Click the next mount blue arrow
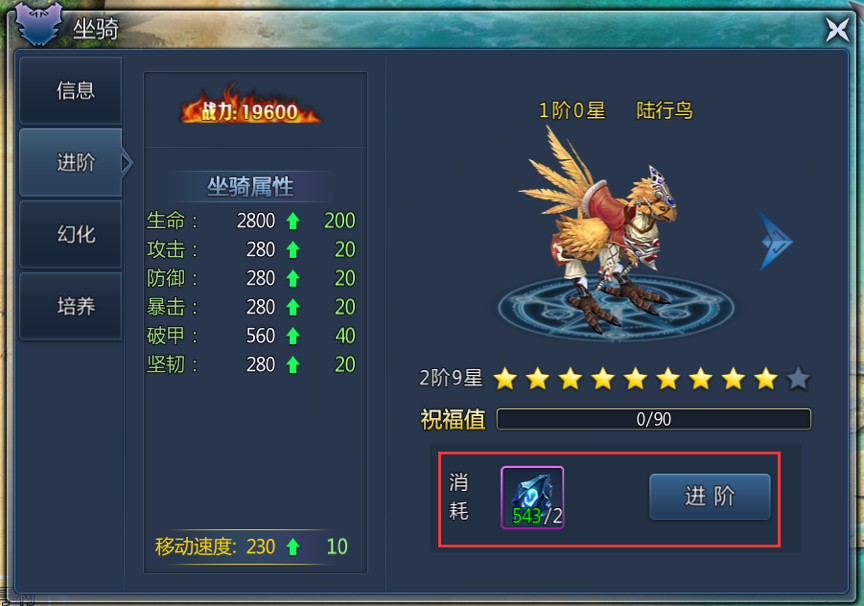The image size is (864, 606). [x=776, y=241]
